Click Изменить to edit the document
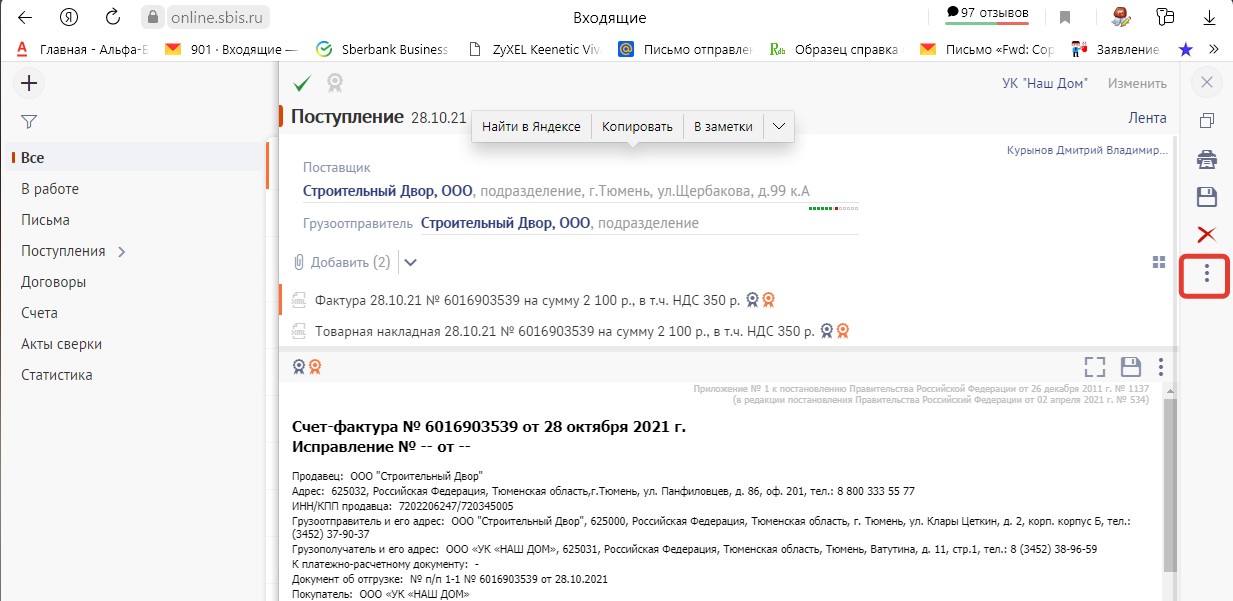This screenshot has width=1233, height=601. click(x=1137, y=84)
